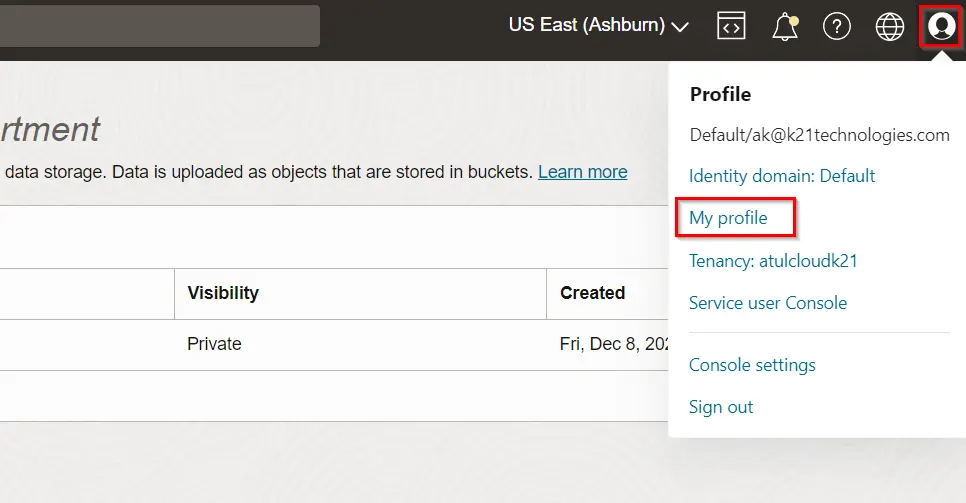This screenshot has height=503, width=966.
Task: Open Console settings
Action: (752, 365)
